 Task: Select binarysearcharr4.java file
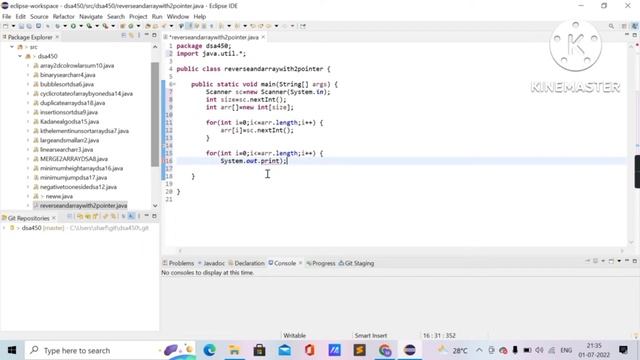click(x=67, y=75)
